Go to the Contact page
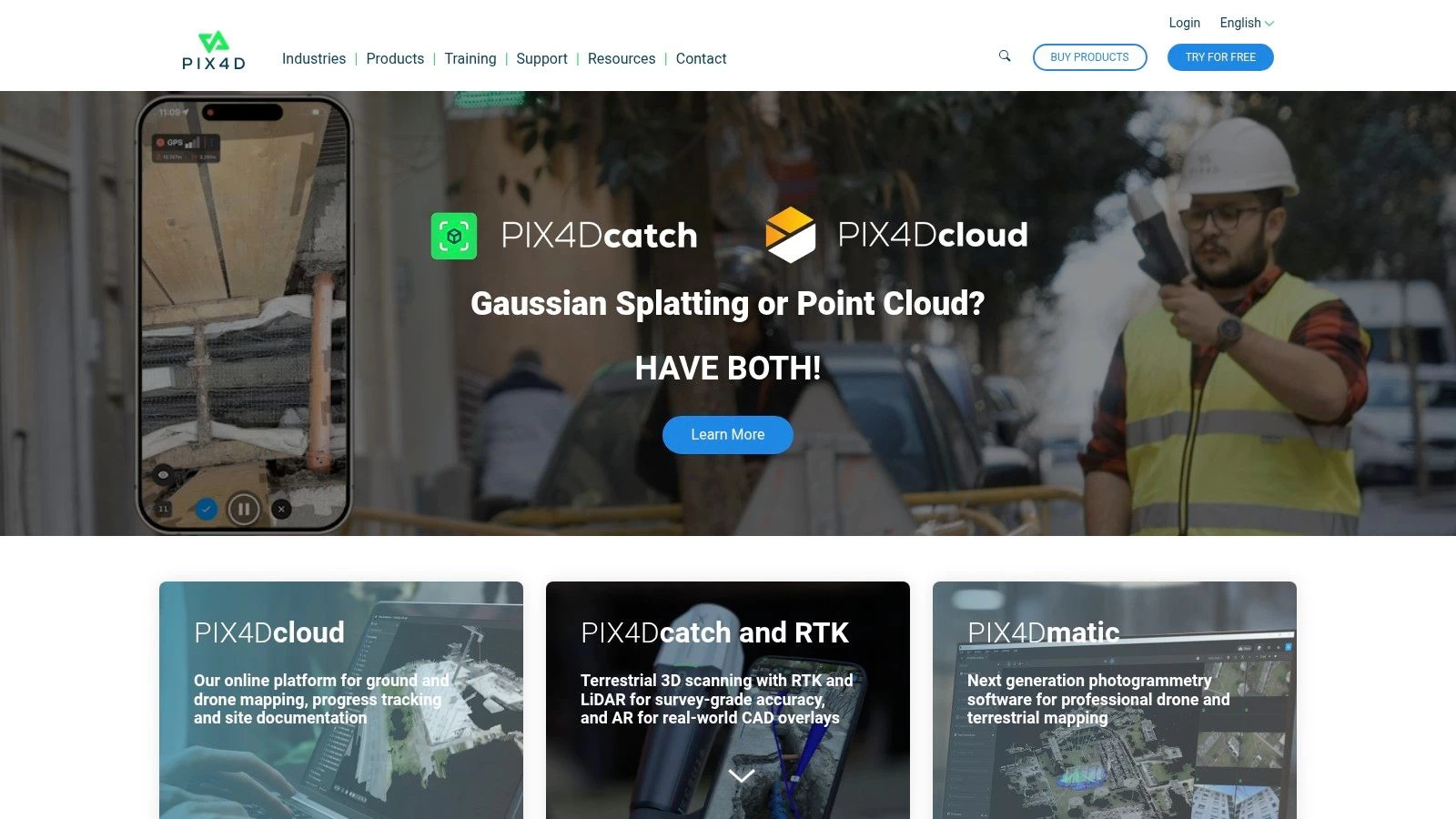The height and width of the screenshot is (819, 1456). tap(701, 58)
